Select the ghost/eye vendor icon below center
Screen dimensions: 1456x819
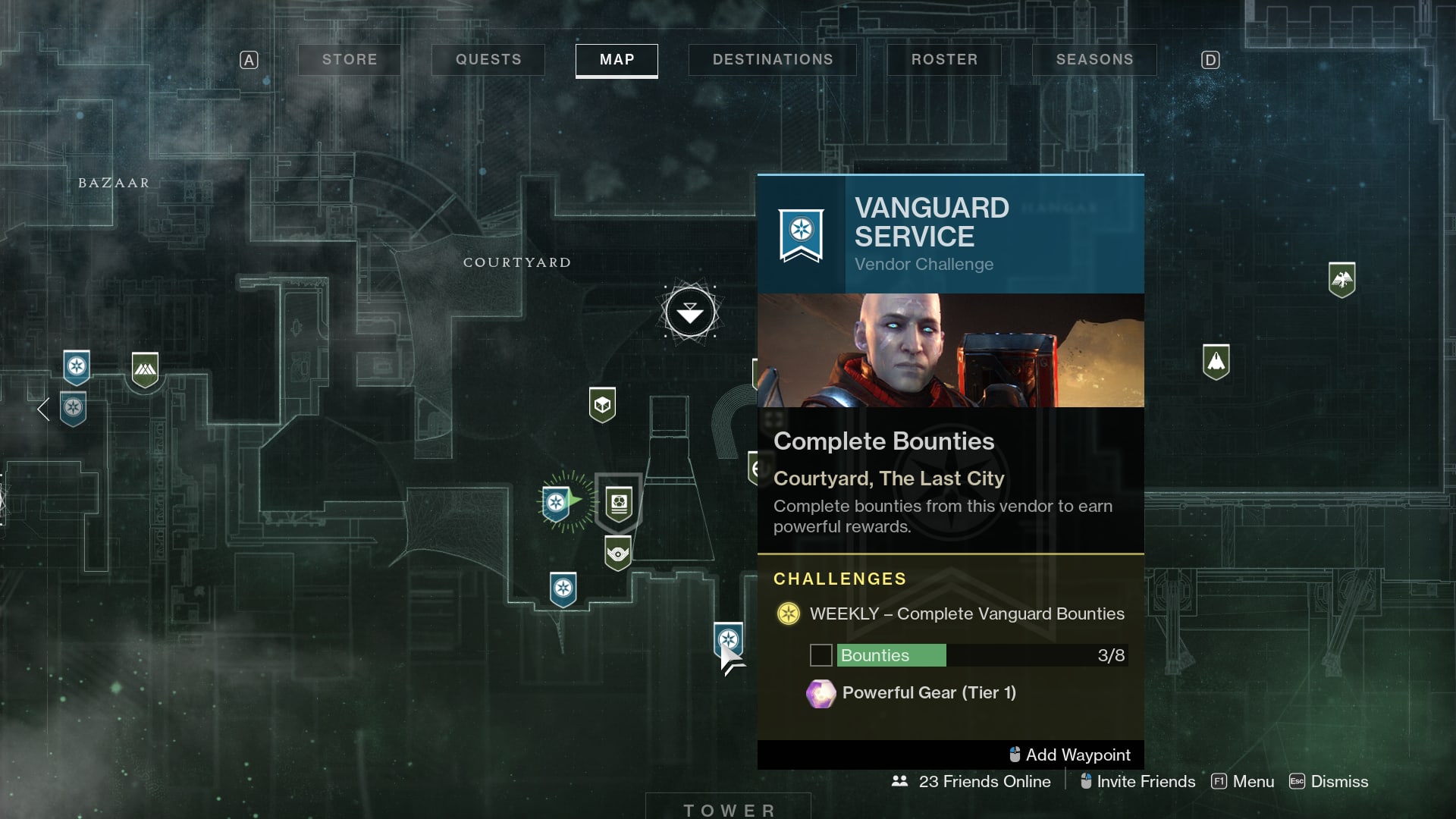(618, 551)
